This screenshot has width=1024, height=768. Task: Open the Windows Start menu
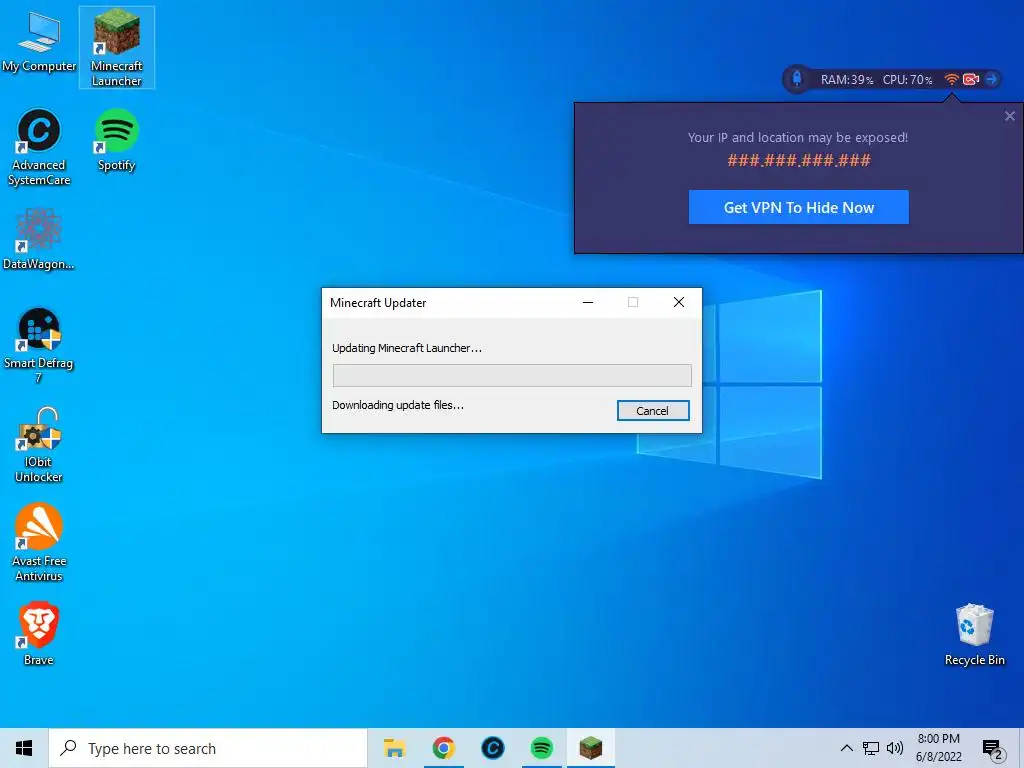24,748
